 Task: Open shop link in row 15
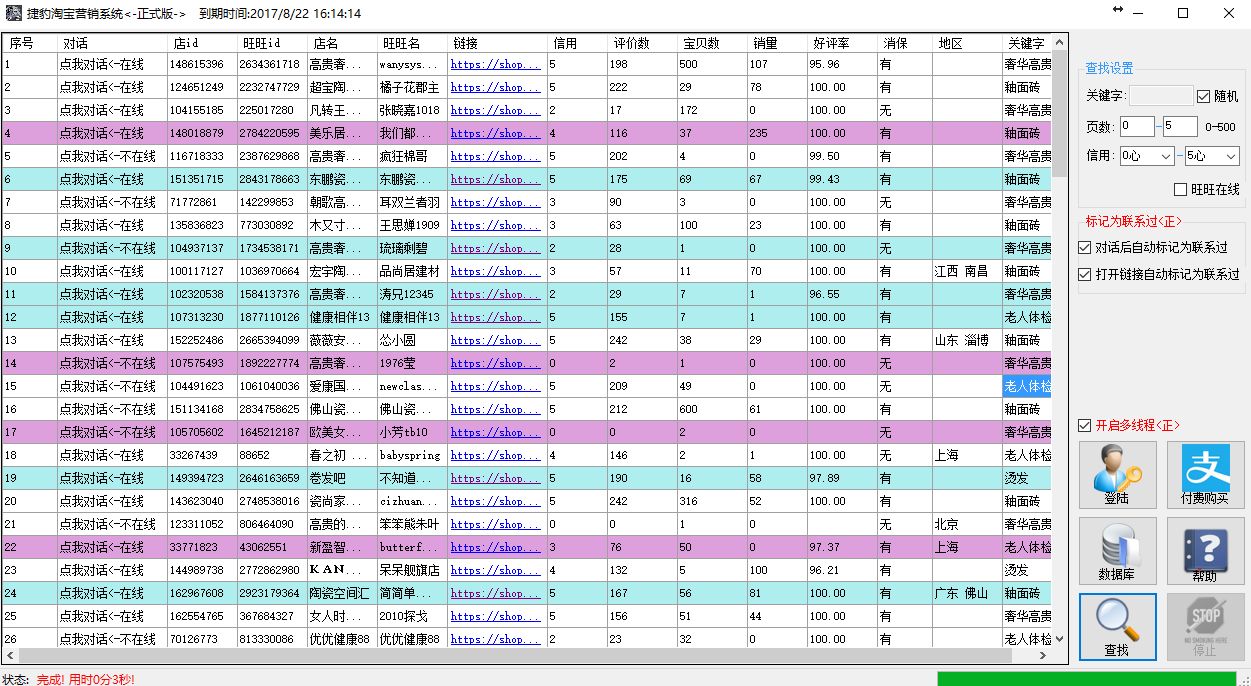click(x=495, y=386)
